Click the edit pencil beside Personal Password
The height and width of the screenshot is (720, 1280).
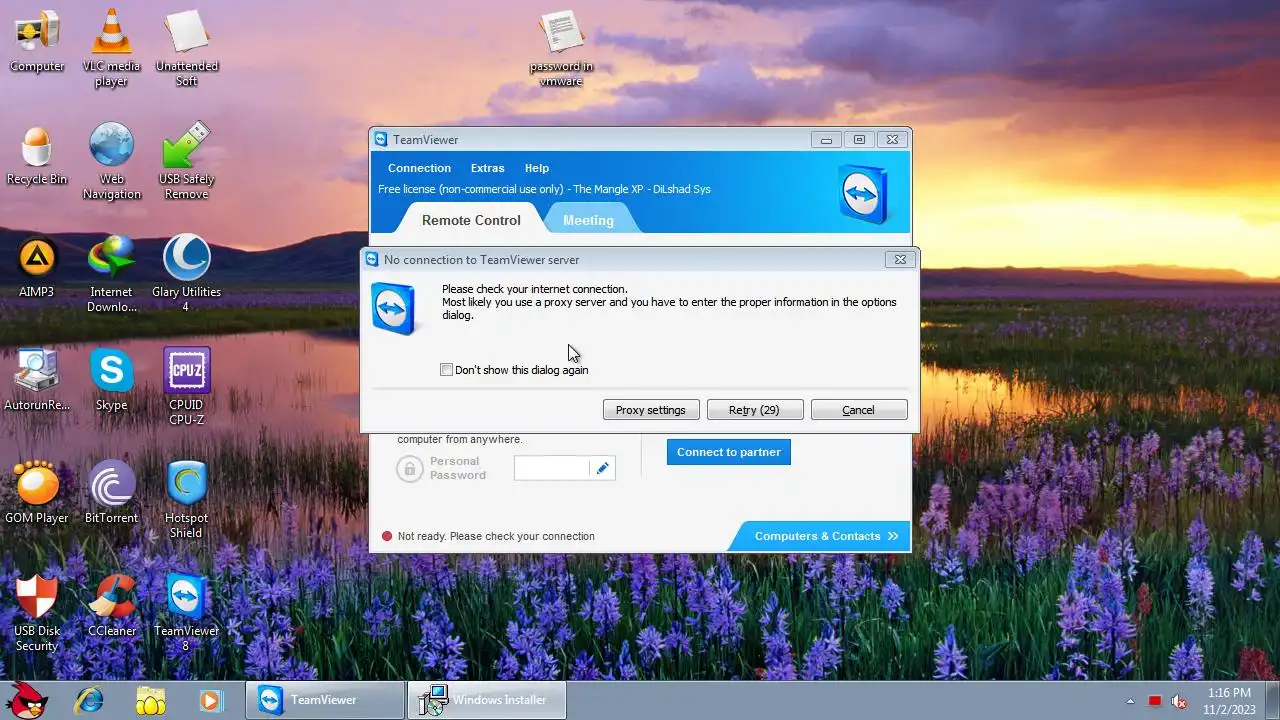(x=602, y=468)
